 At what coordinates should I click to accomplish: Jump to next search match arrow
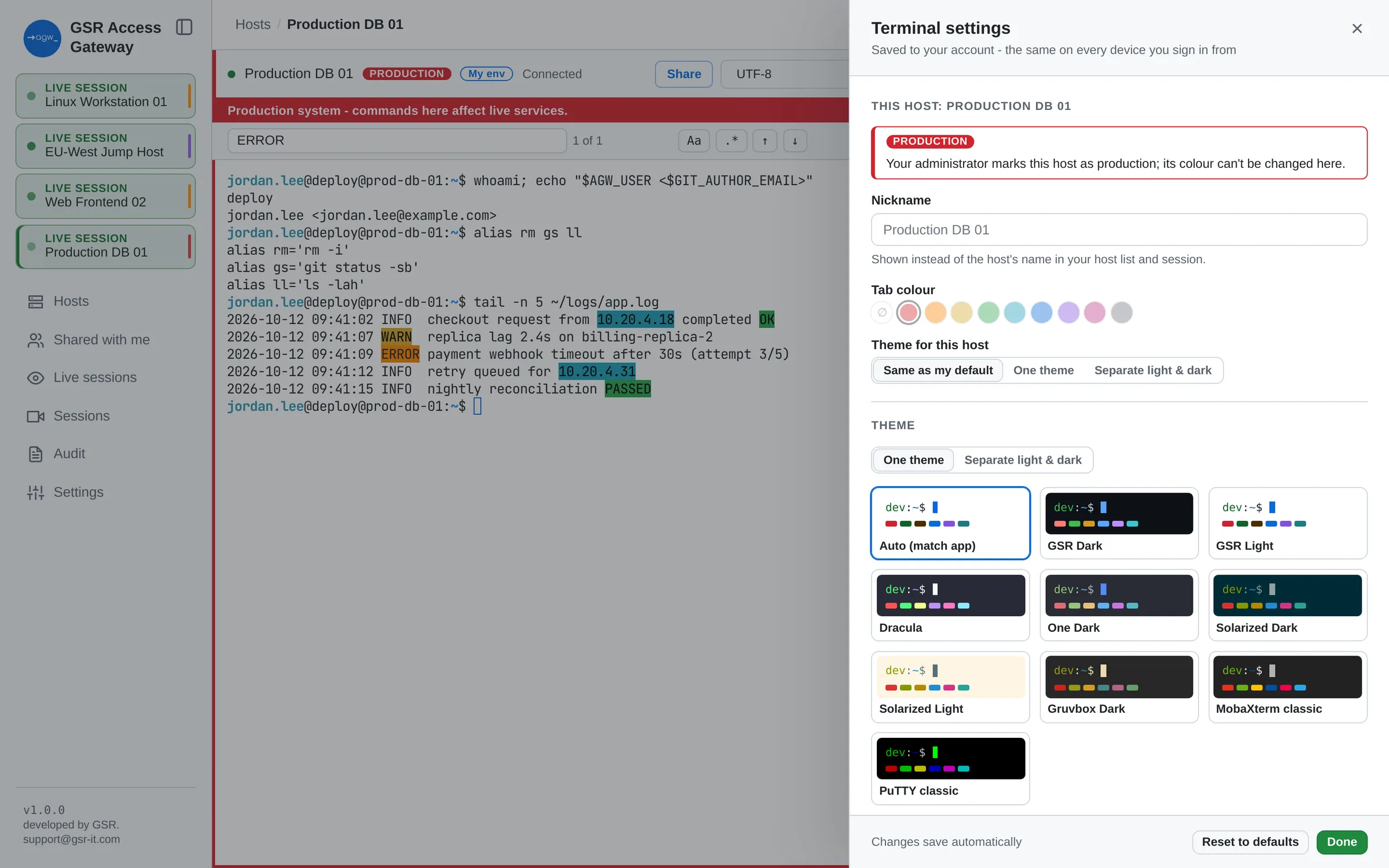click(795, 141)
